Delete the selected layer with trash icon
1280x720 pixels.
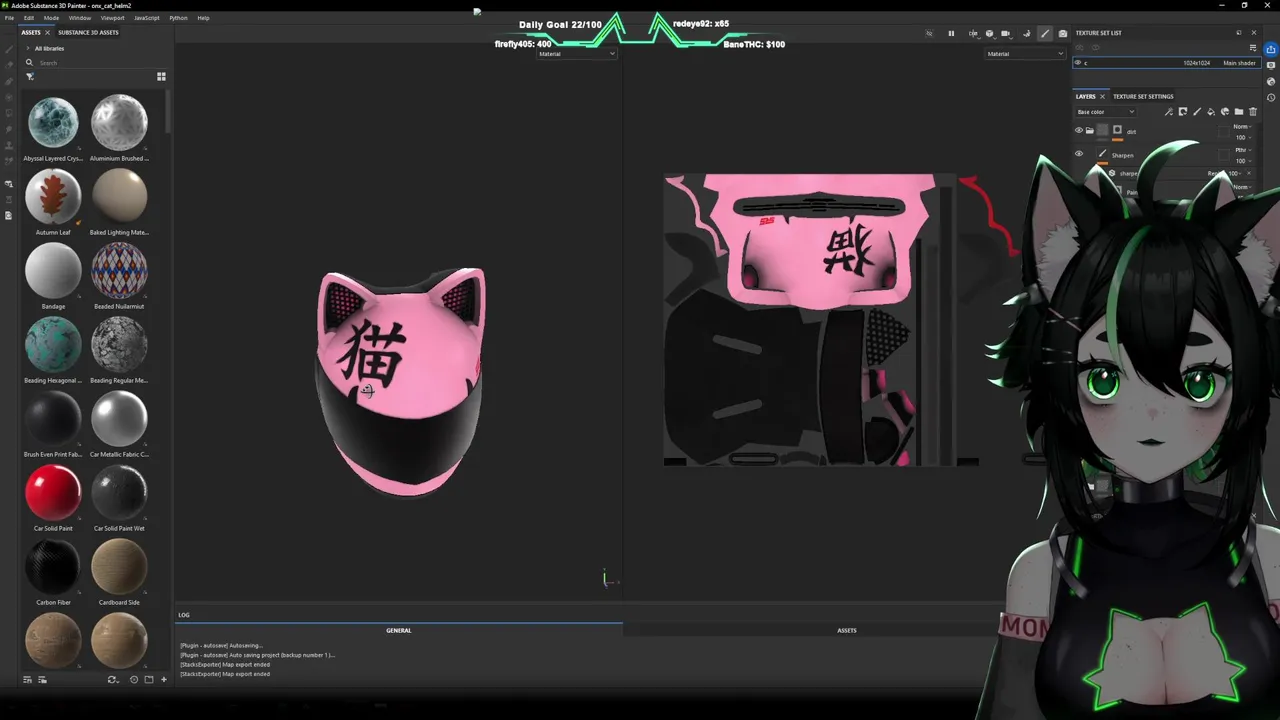coord(1253,112)
